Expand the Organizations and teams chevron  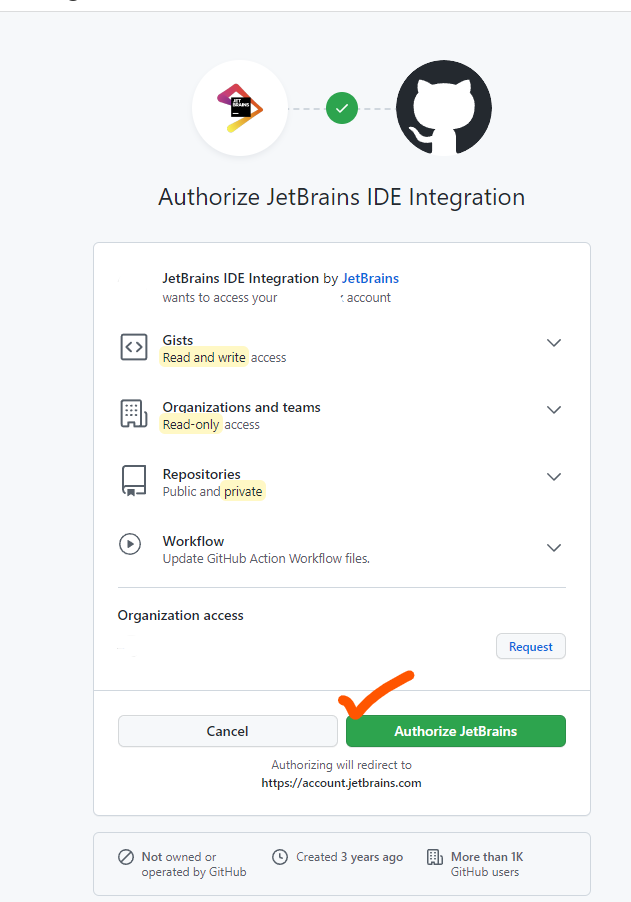[x=554, y=410]
